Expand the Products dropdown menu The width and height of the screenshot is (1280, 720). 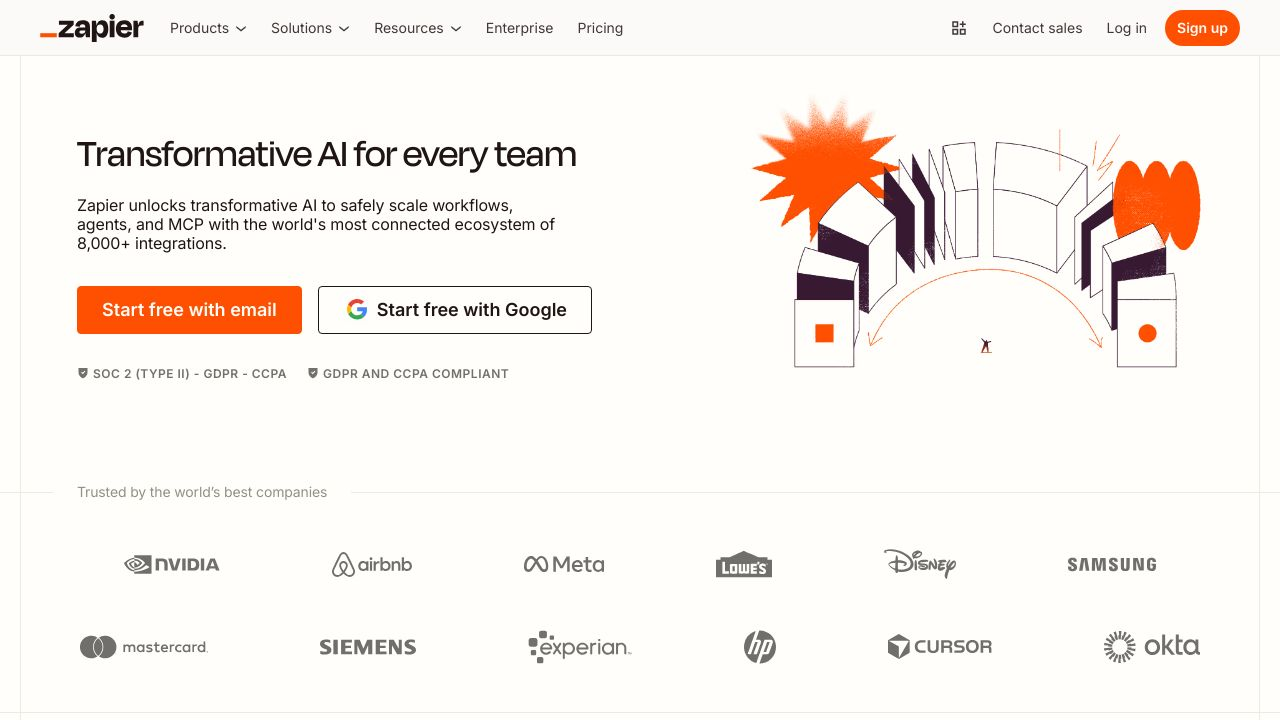coord(207,28)
